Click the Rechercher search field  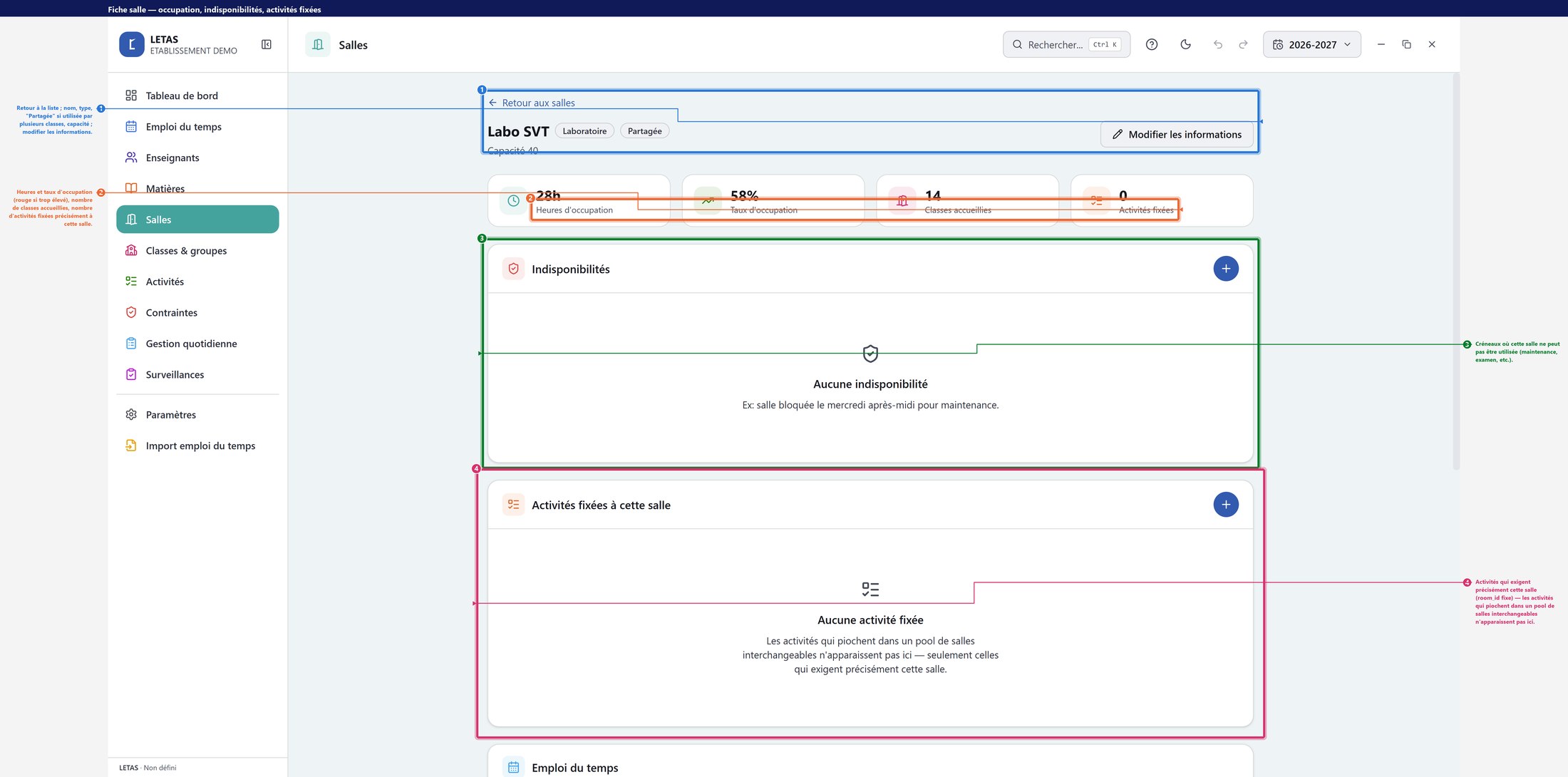[x=1066, y=44]
